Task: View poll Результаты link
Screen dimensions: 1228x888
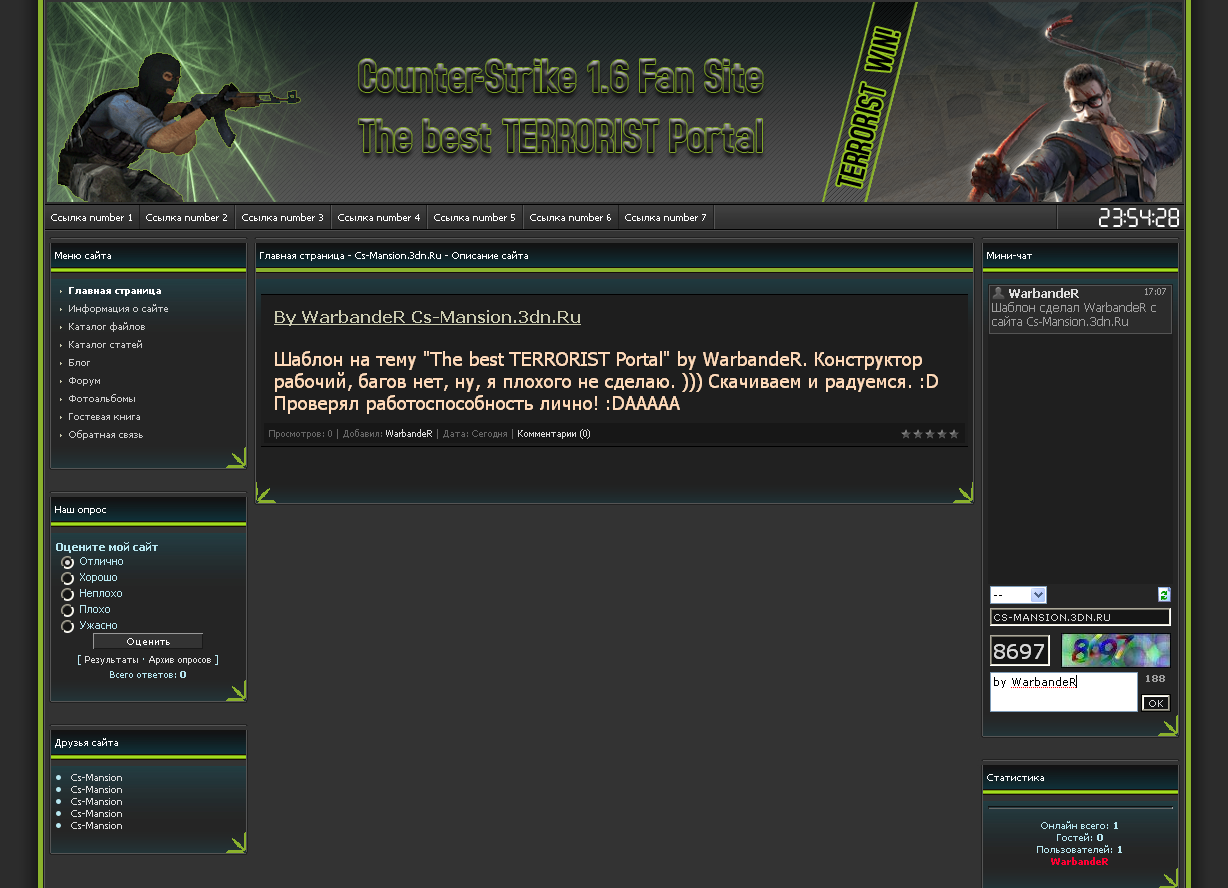Action: [x=111, y=660]
